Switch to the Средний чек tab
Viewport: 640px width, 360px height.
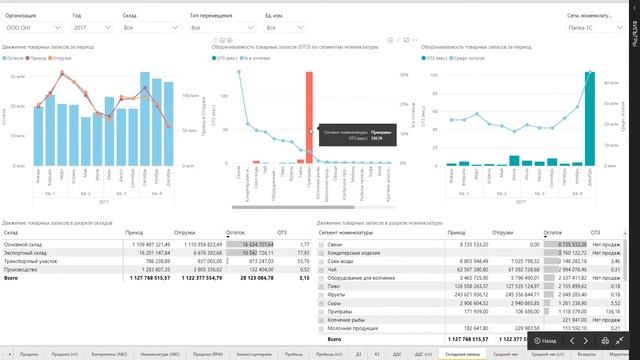pos(505,354)
